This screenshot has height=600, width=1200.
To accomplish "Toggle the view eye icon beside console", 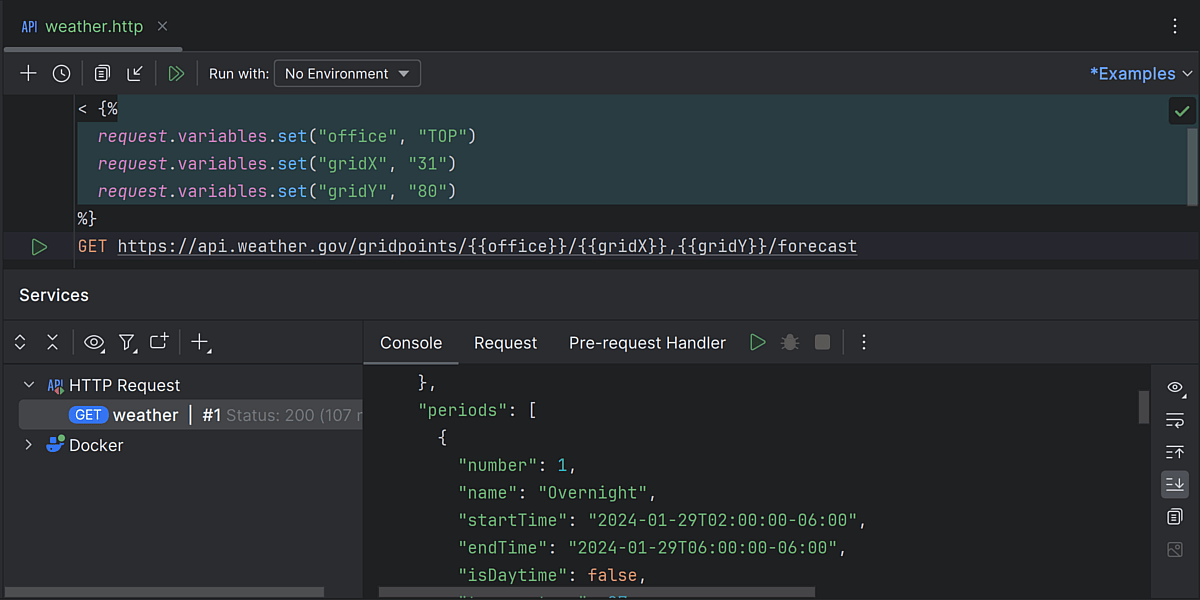I will point(1175,388).
